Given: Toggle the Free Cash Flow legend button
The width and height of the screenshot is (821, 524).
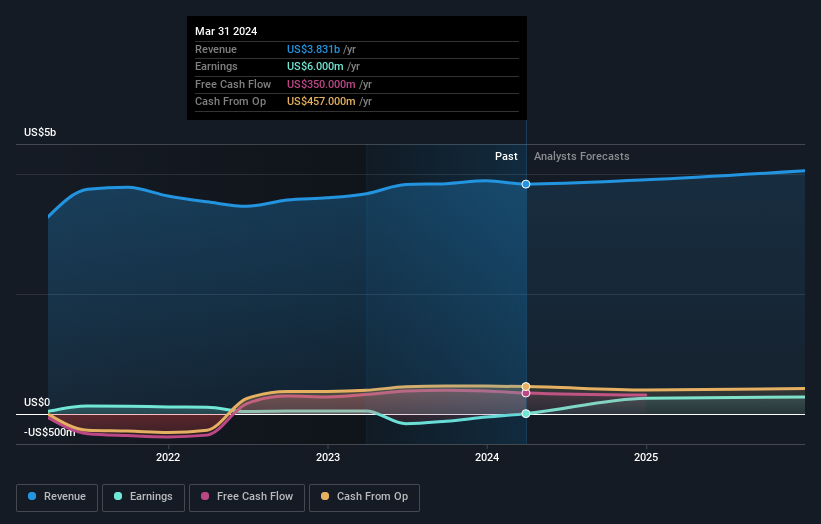Looking at the screenshot, I should (247, 497).
